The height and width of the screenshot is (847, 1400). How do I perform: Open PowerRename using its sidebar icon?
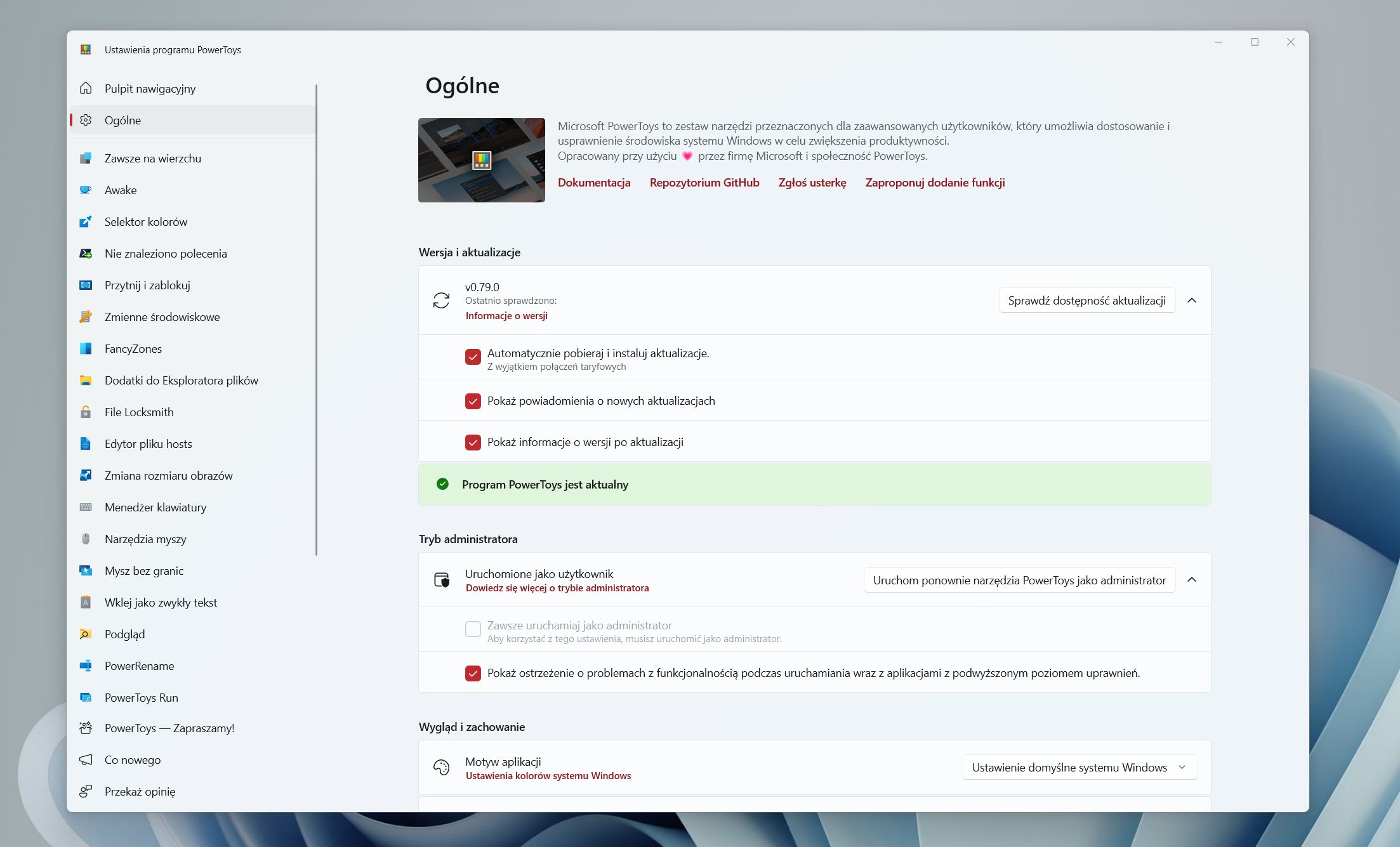[x=86, y=666]
